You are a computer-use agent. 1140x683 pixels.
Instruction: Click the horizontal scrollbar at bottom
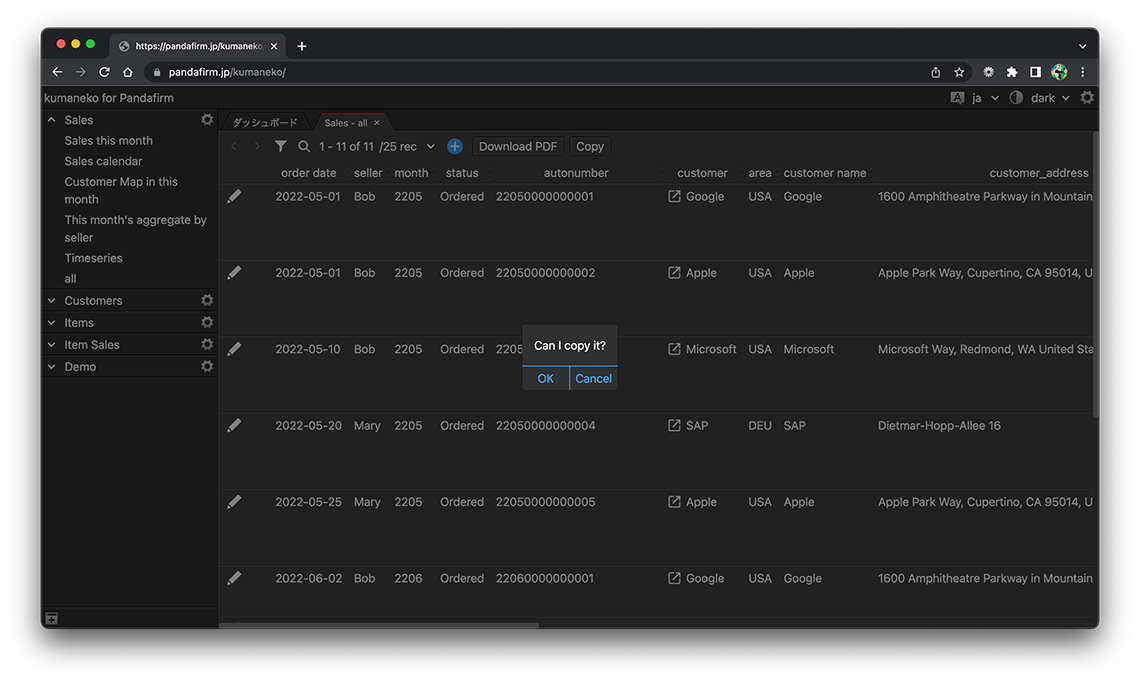click(x=380, y=625)
